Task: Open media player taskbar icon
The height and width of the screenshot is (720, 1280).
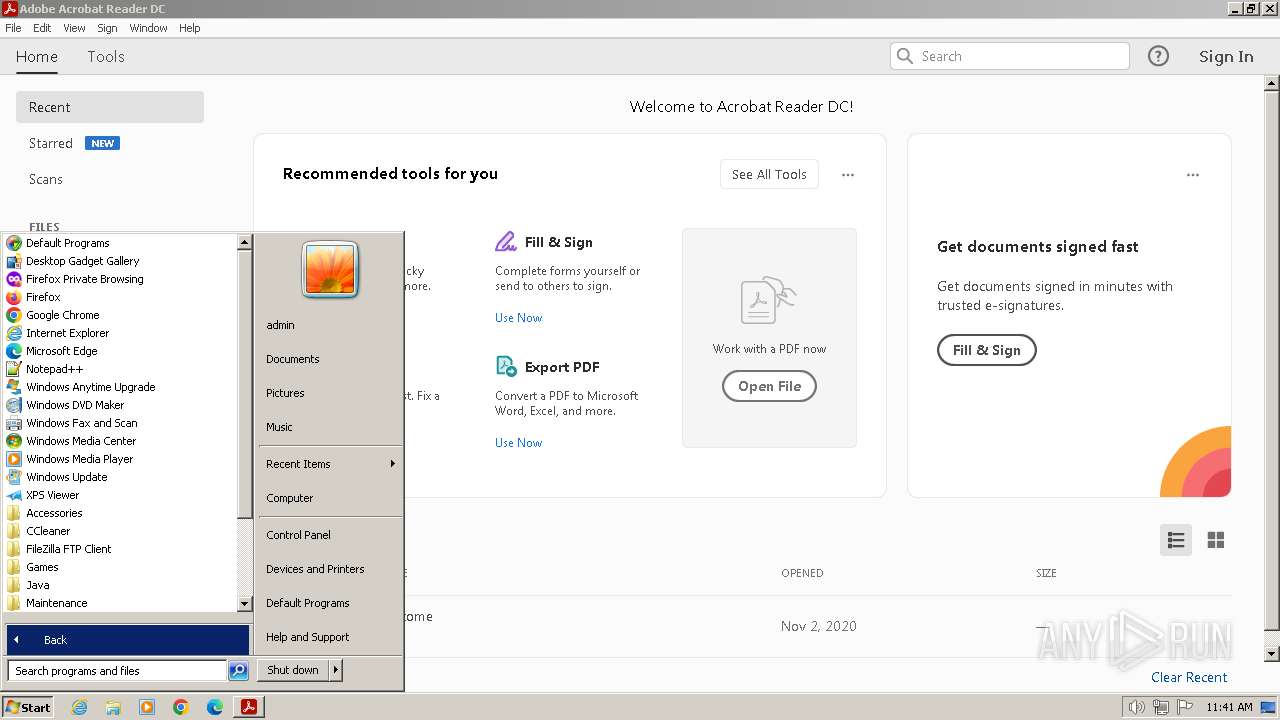Action: [147, 707]
